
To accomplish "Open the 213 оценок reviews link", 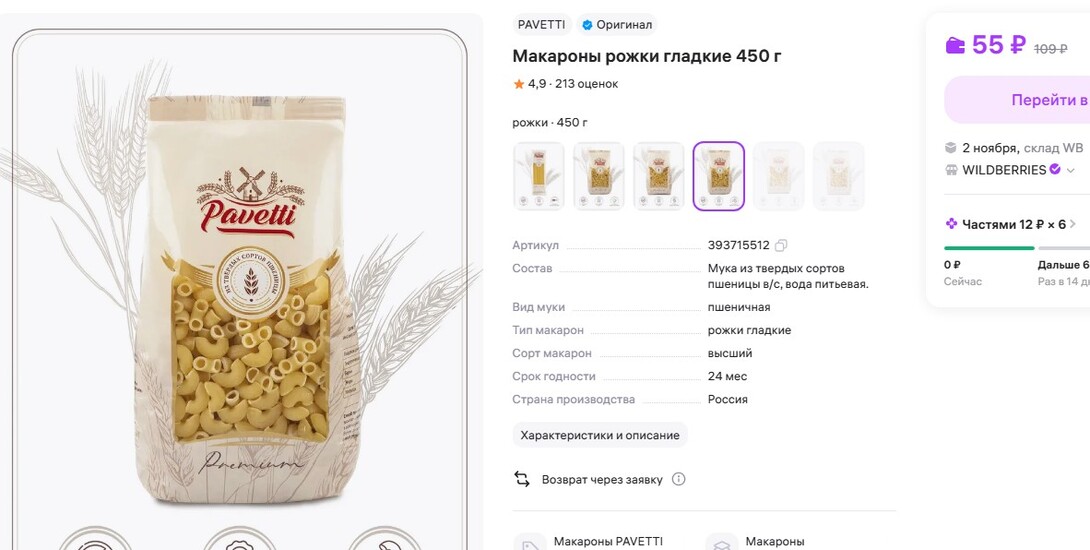I will [x=587, y=84].
